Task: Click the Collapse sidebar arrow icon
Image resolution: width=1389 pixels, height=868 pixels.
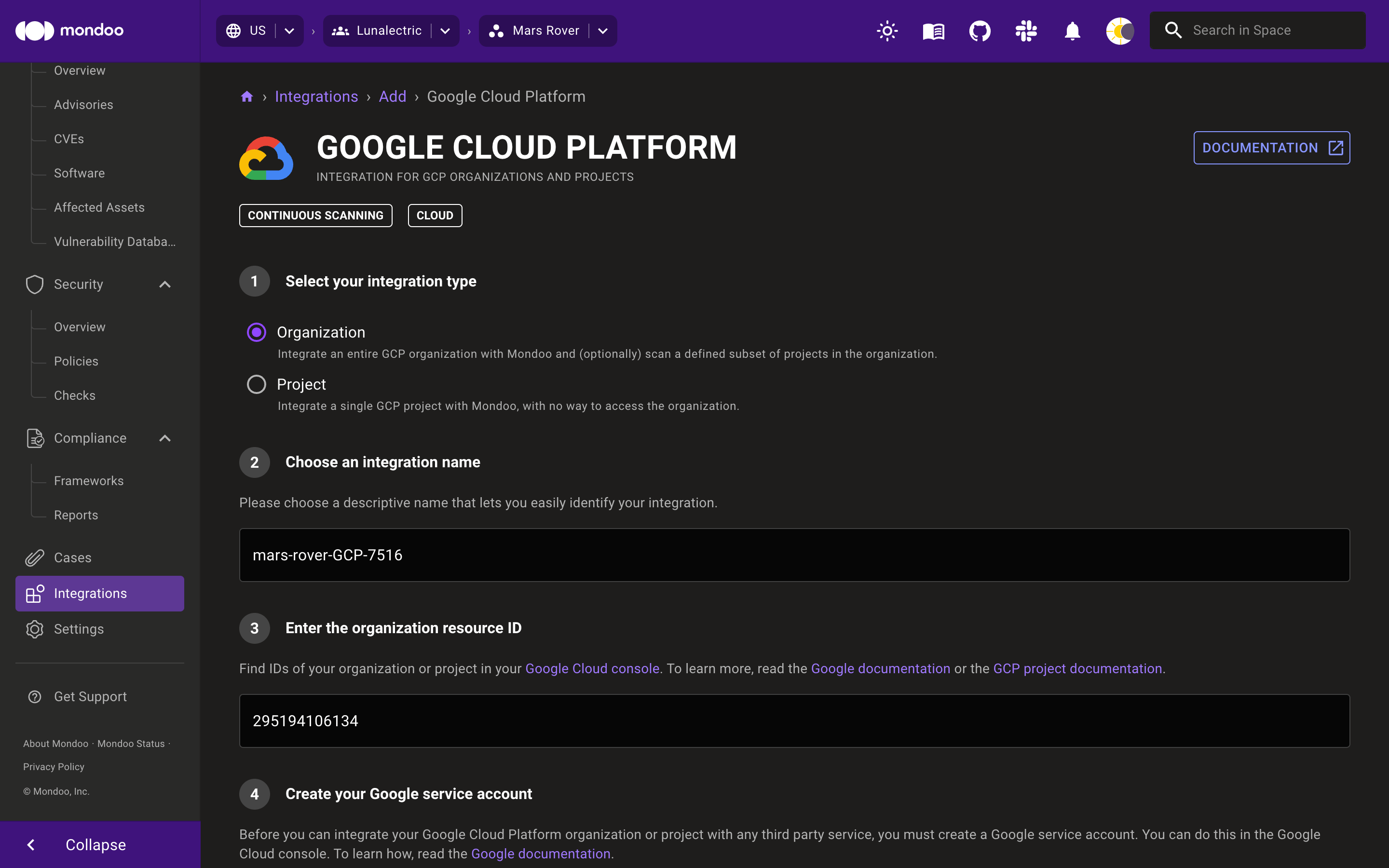Action: pyautogui.click(x=31, y=845)
